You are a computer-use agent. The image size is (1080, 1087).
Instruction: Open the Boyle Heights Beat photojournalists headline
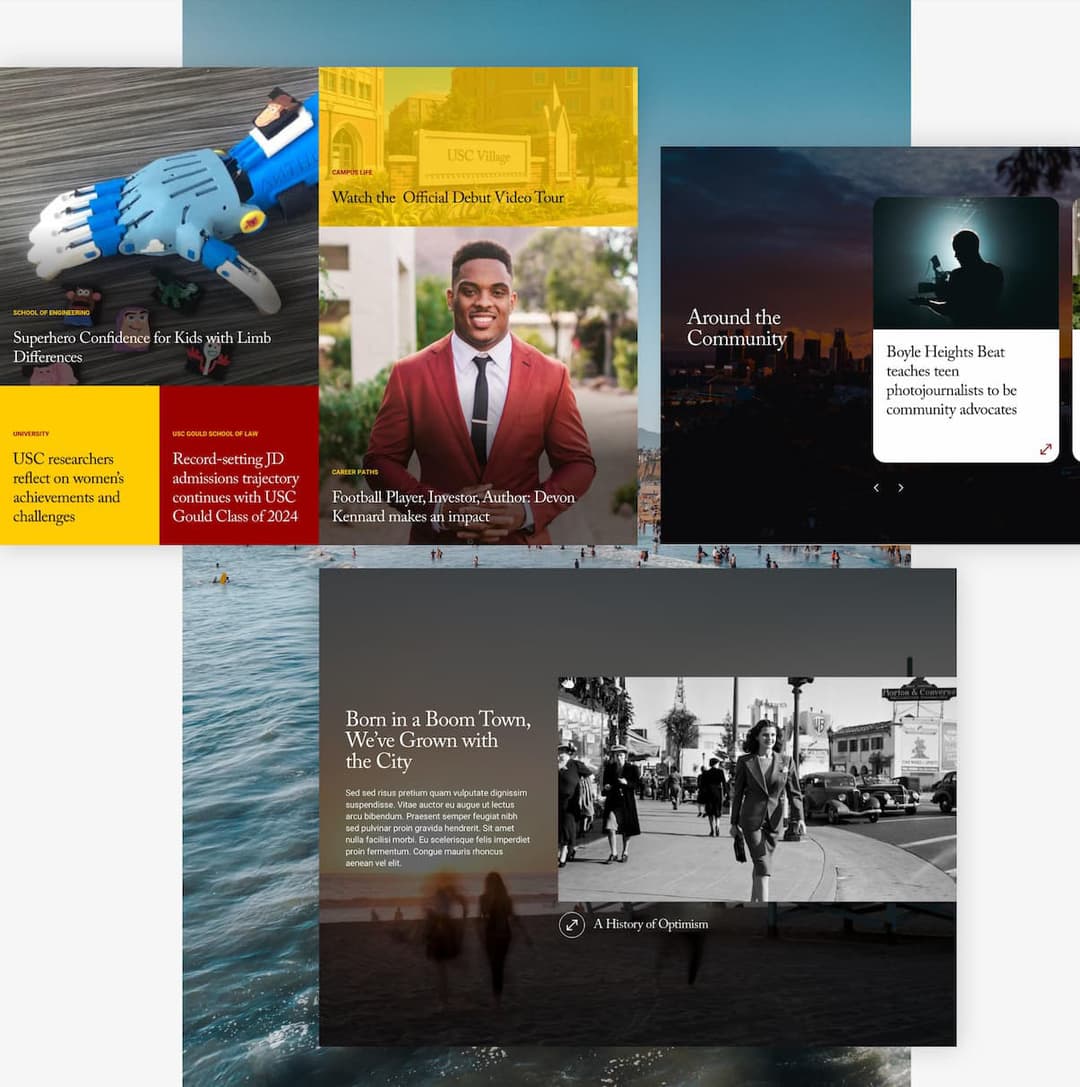pos(951,380)
